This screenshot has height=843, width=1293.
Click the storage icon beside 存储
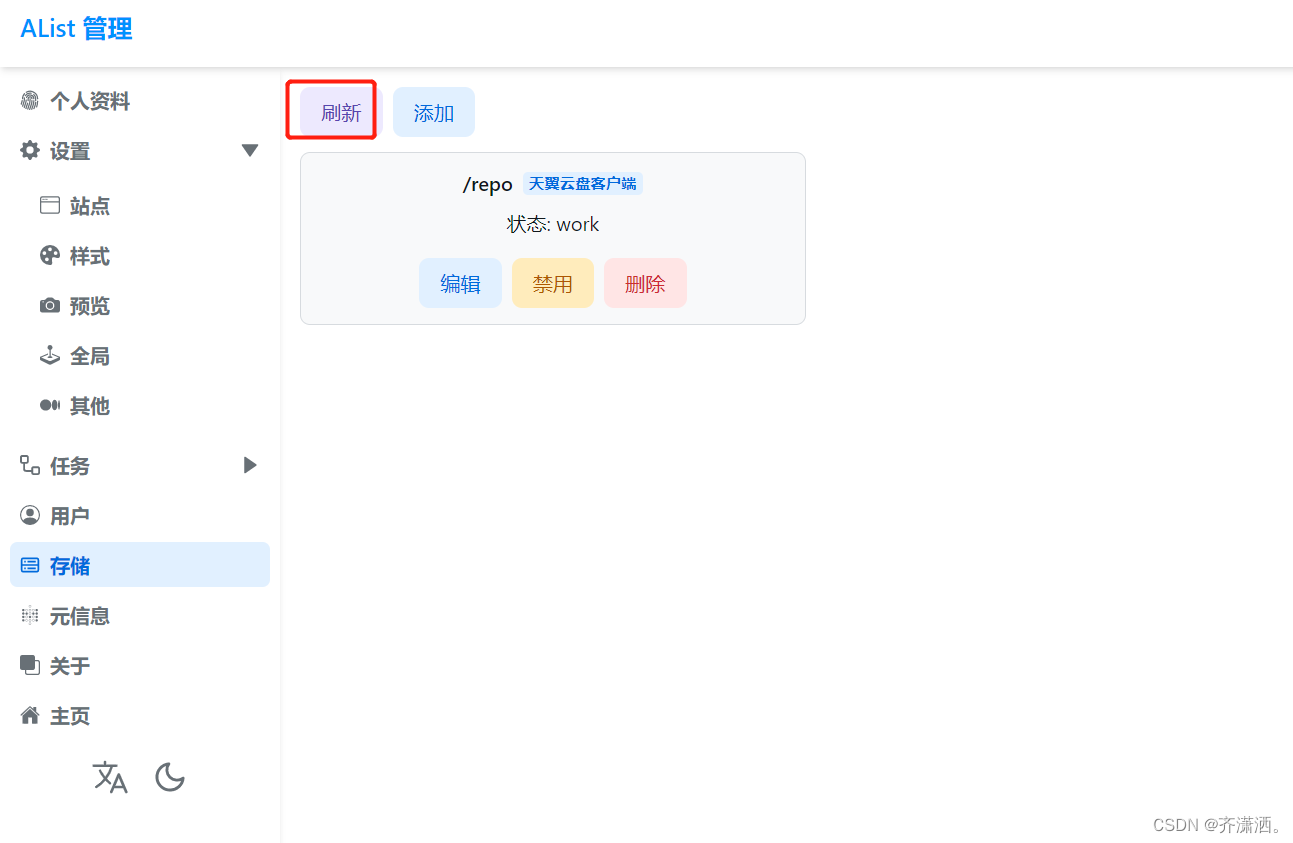coord(30,566)
